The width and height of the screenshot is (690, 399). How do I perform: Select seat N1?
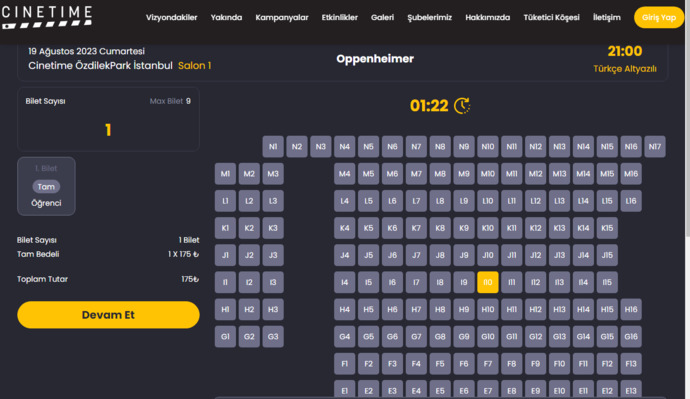[x=273, y=146]
